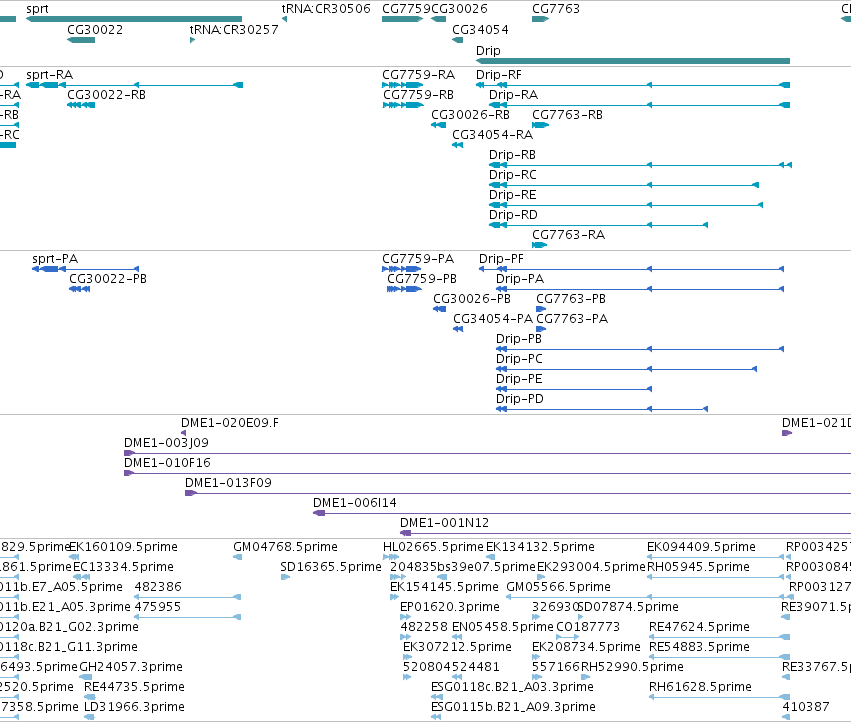851x722 pixels.
Task: Select the CG34054-RA transcript
Action: pyautogui.click(x=492, y=135)
